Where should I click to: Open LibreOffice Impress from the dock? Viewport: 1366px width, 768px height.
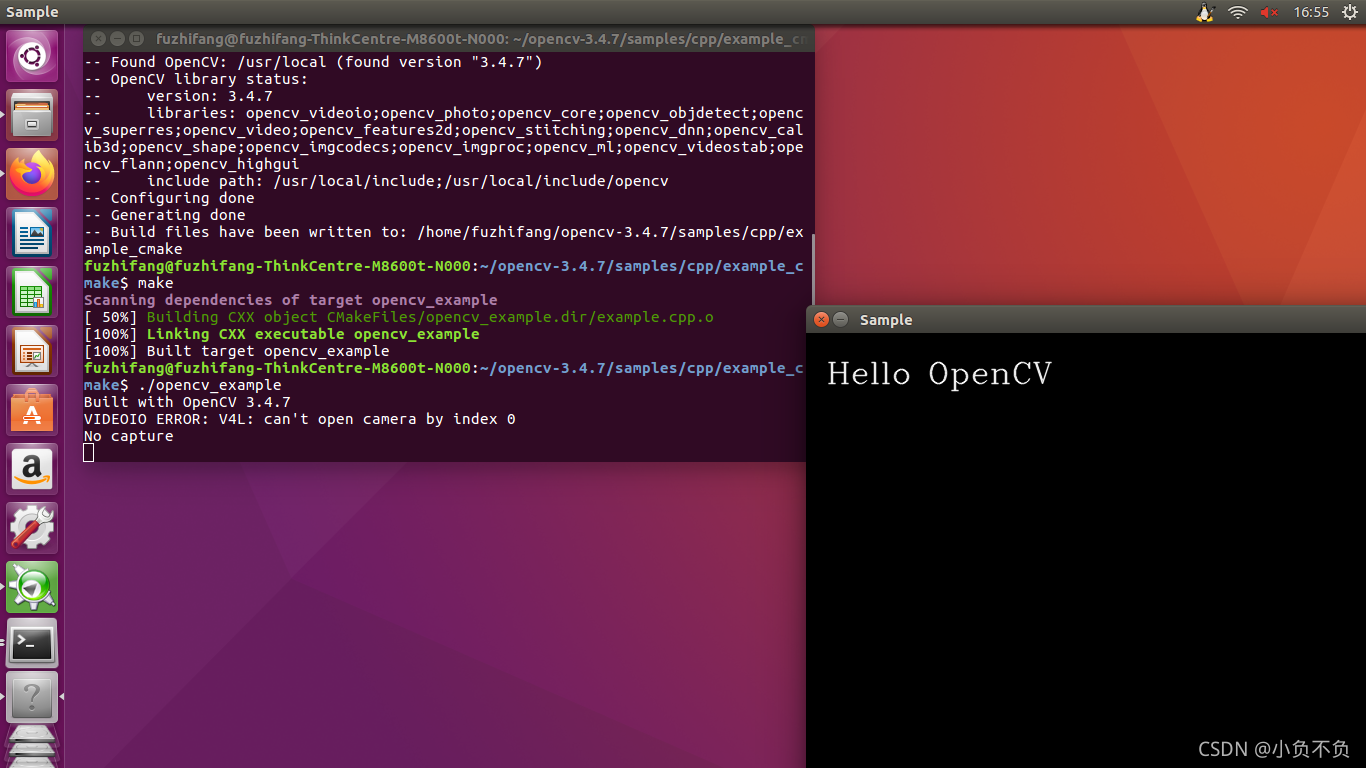[33, 351]
